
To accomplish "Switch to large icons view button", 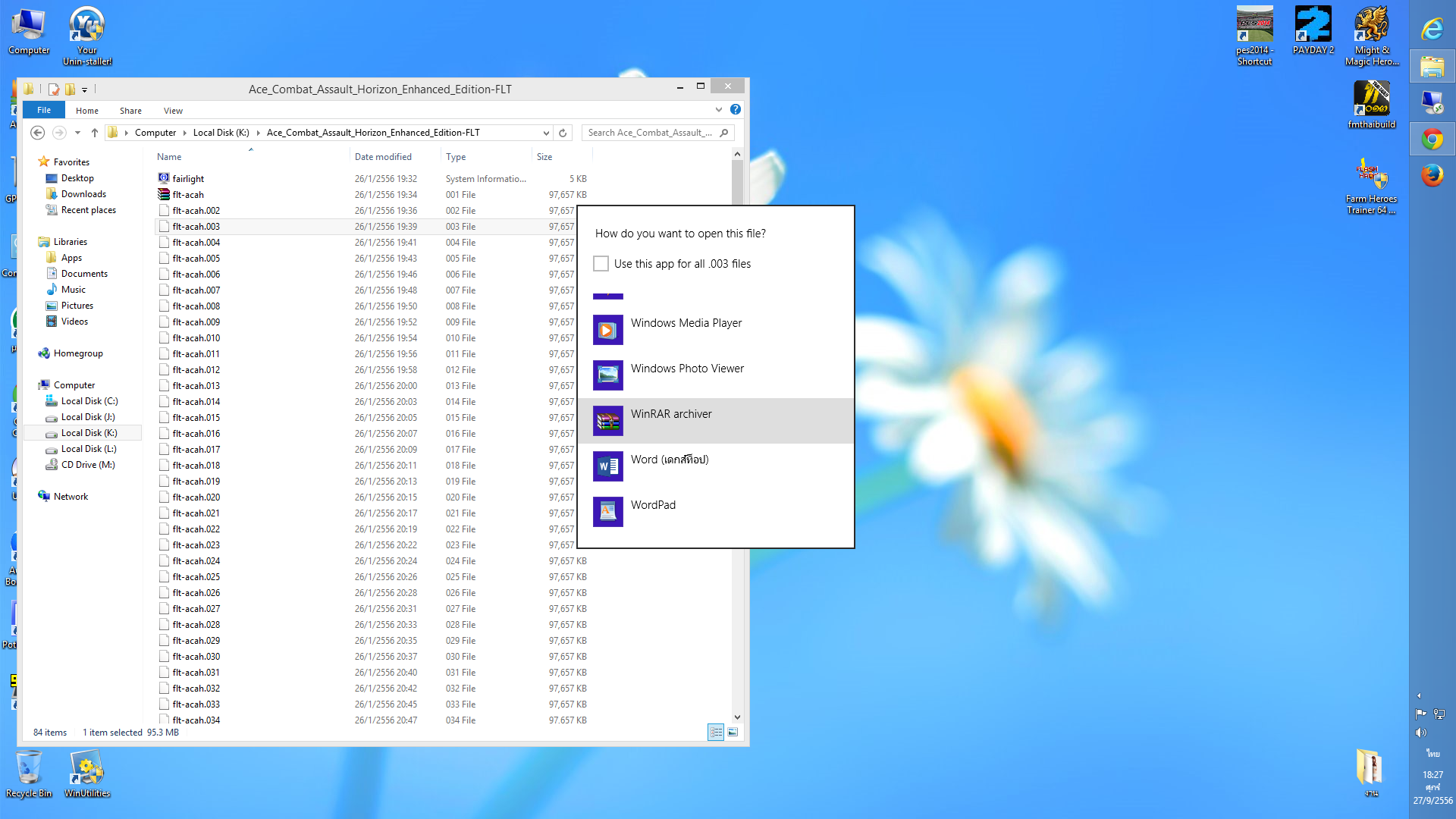I will tap(733, 732).
